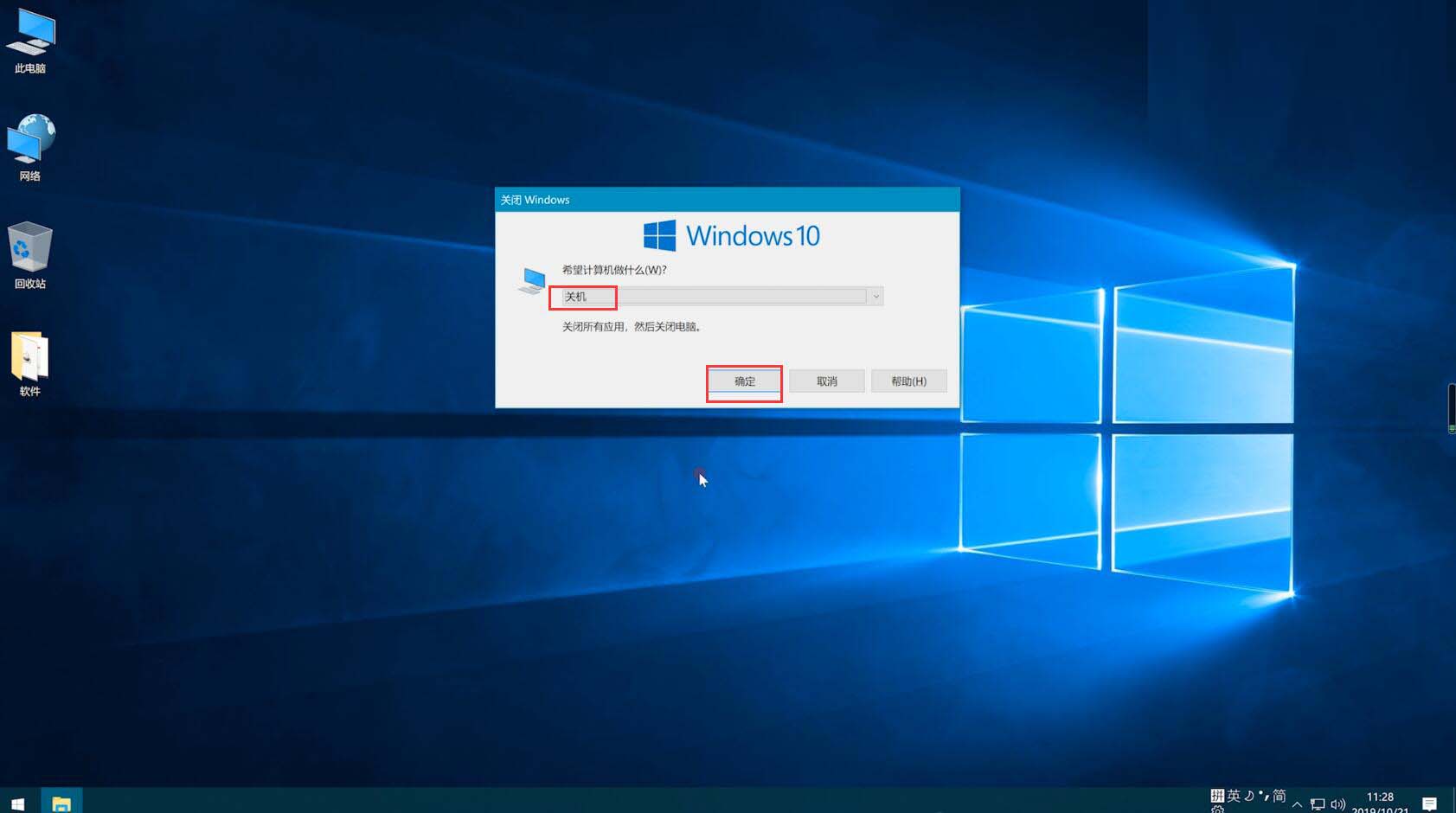Select the 网络 desktop icon
The height and width of the screenshot is (813, 1456).
[30, 148]
